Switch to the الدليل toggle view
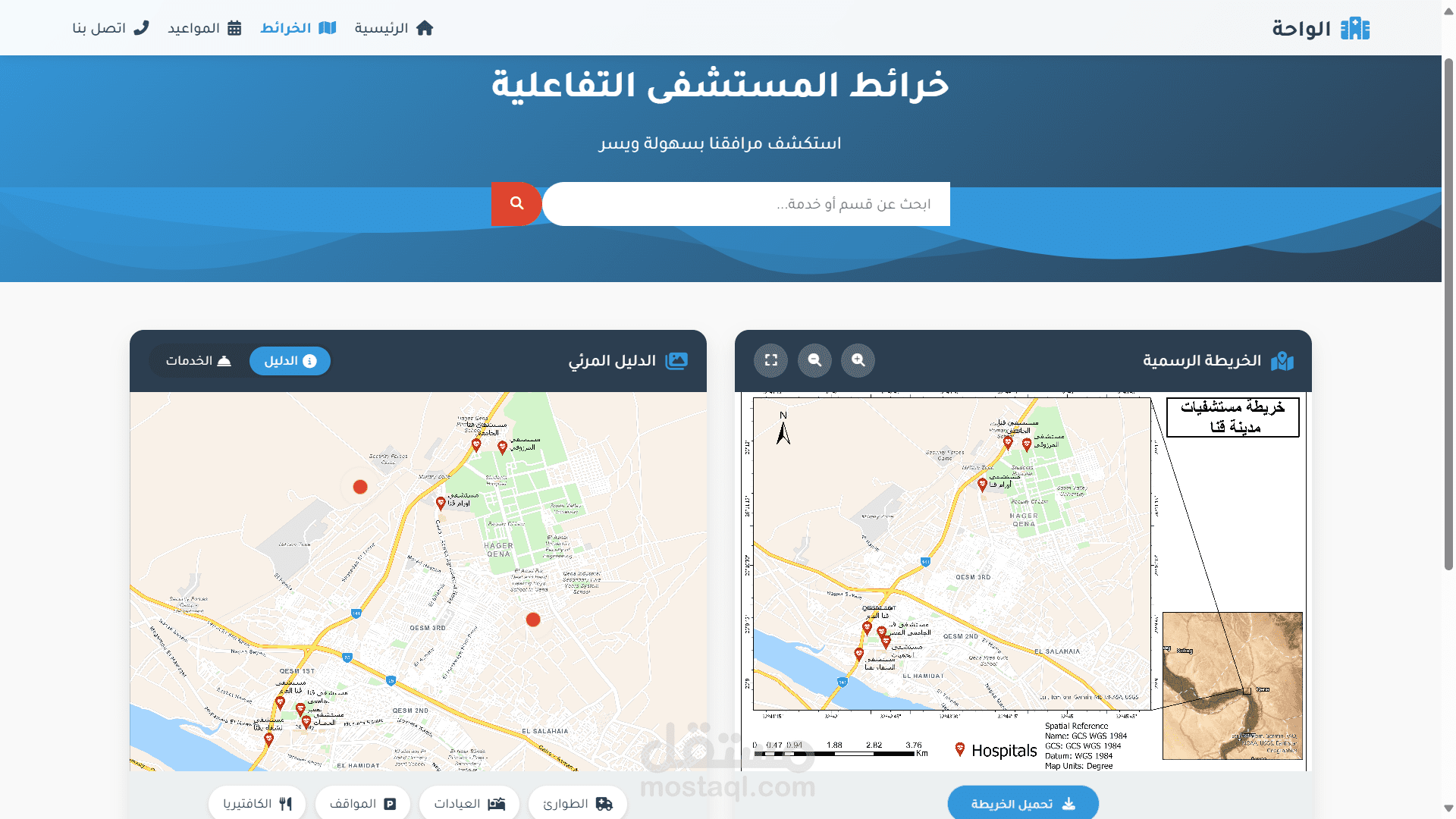Screen dimensions: 1456x819 click(x=290, y=361)
